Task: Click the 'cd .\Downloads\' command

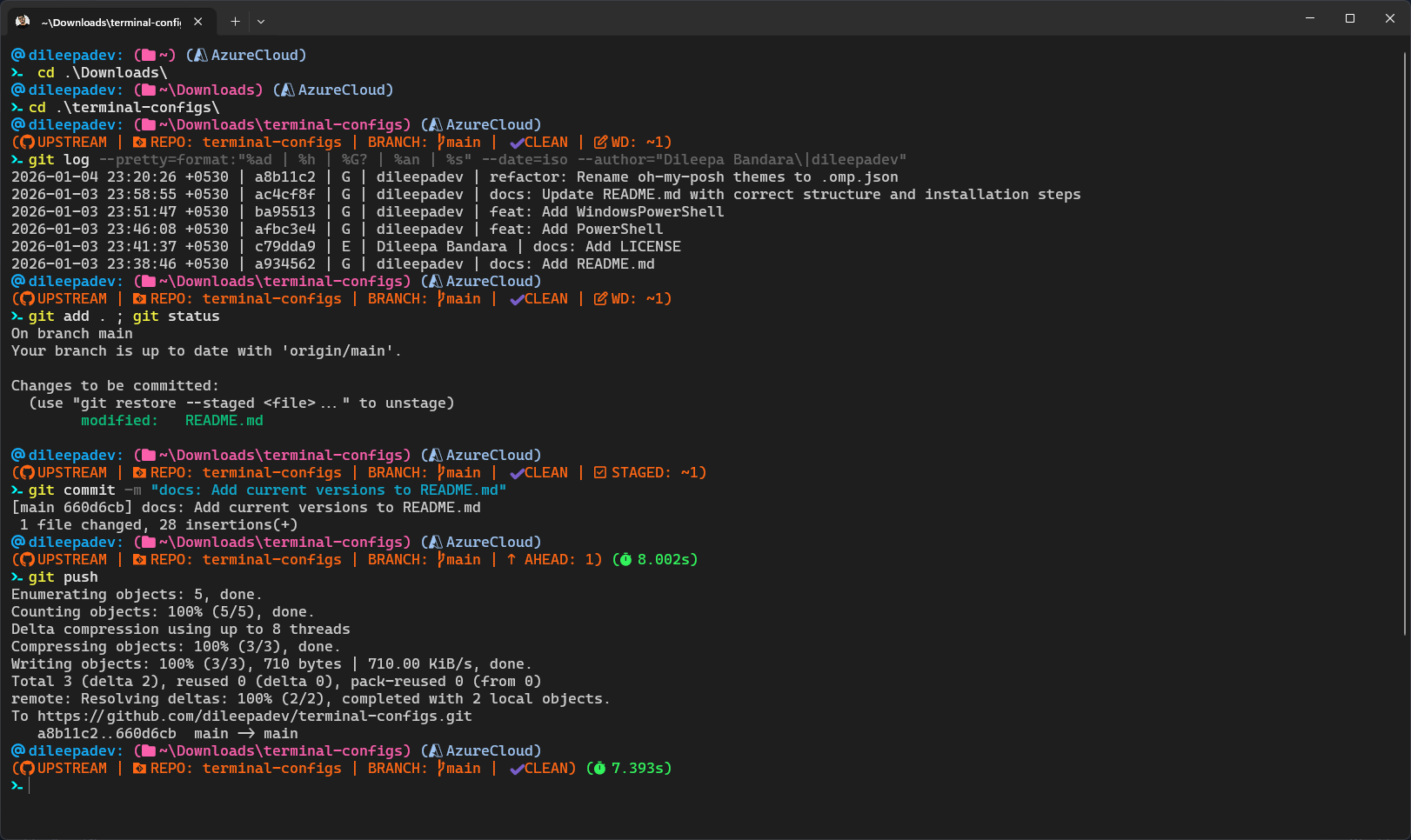Action: (103, 73)
